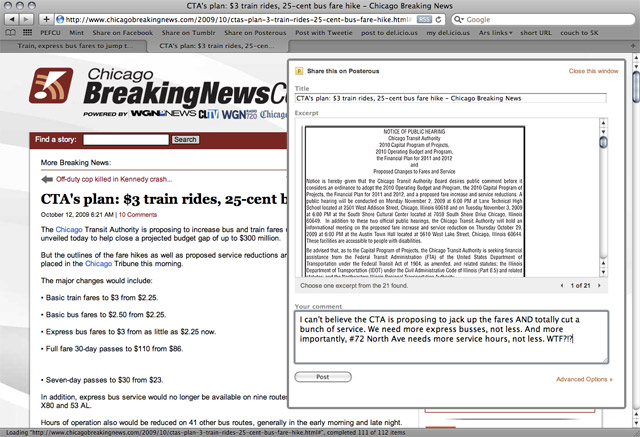Click the page scrollbar bottom down arrow

click(x=636, y=423)
